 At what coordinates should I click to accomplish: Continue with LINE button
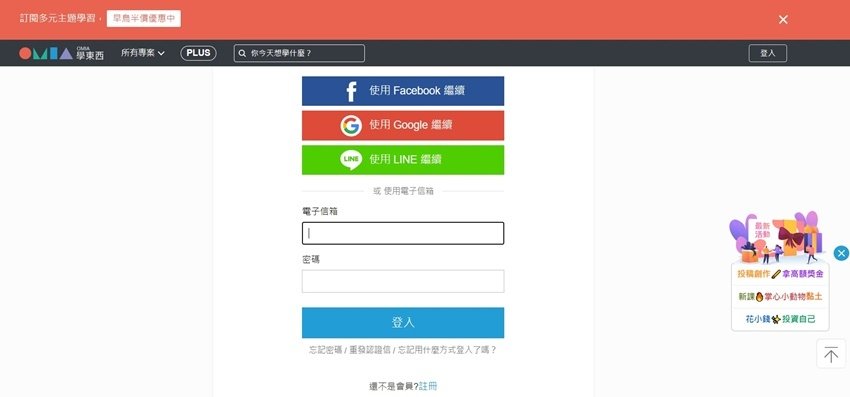(403, 159)
